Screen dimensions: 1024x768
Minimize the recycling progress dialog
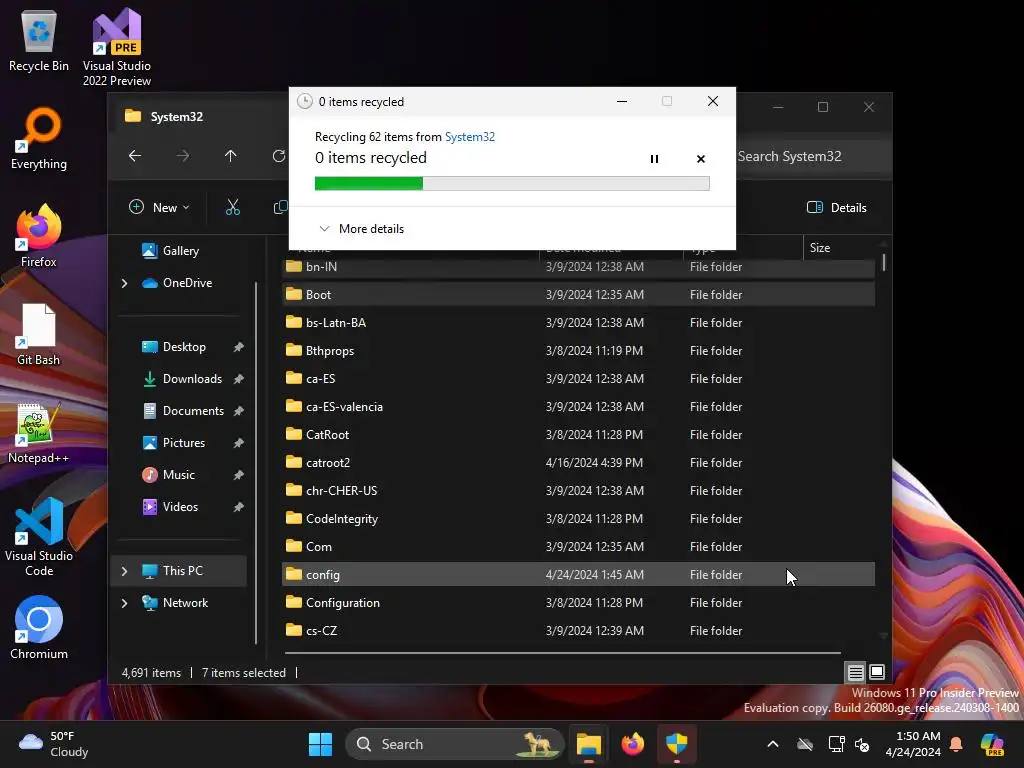tap(622, 101)
